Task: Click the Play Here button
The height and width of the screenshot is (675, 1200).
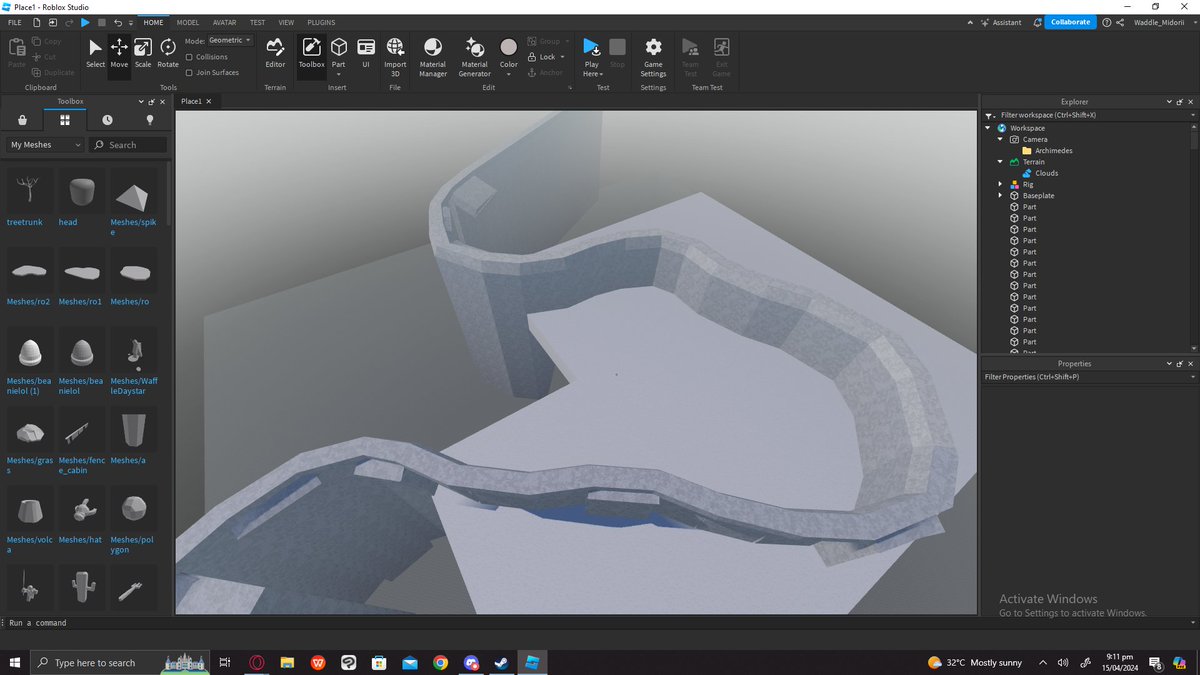Action: [592, 56]
